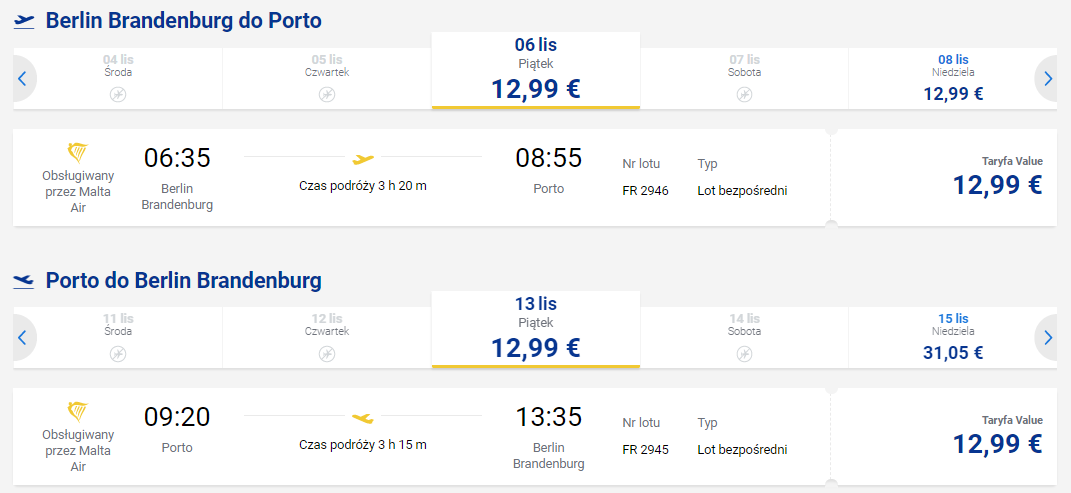Click the Ryanair harp logo on flight FR 2946
The height and width of the screenshot is (493, 1071).
(x=78, y=153)
